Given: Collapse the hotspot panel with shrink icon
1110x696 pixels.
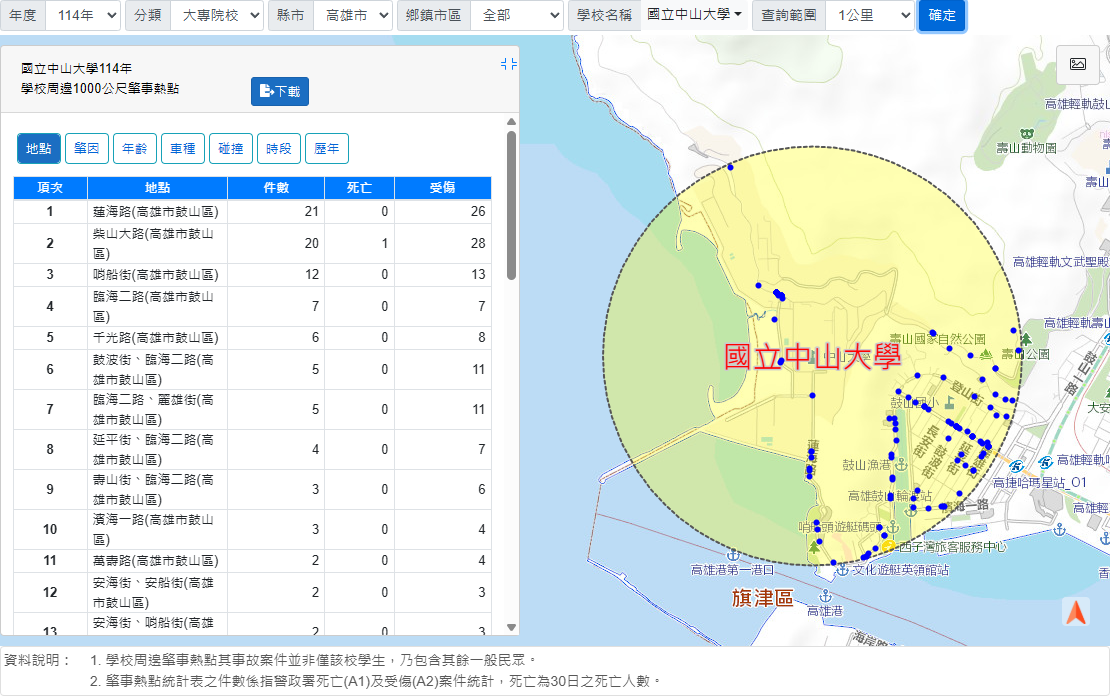Looking at the screenshot, I should [x=508, y=64].
